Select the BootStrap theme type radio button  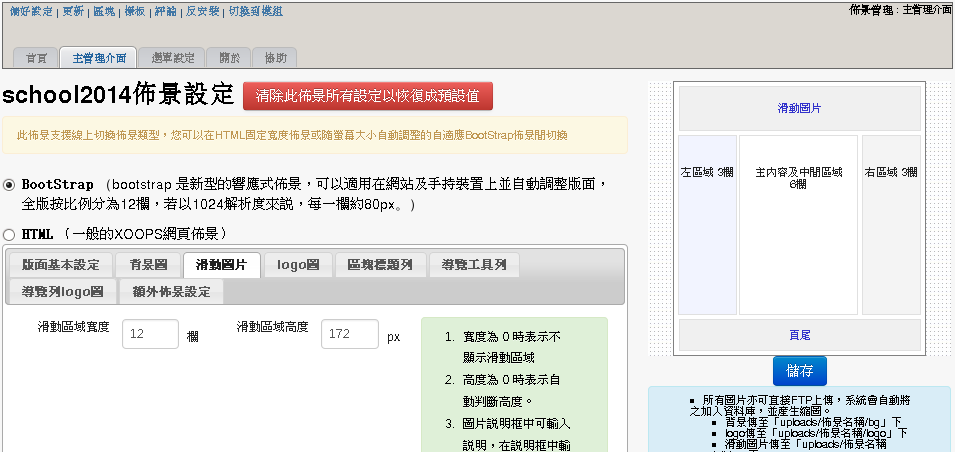point(10,185)
